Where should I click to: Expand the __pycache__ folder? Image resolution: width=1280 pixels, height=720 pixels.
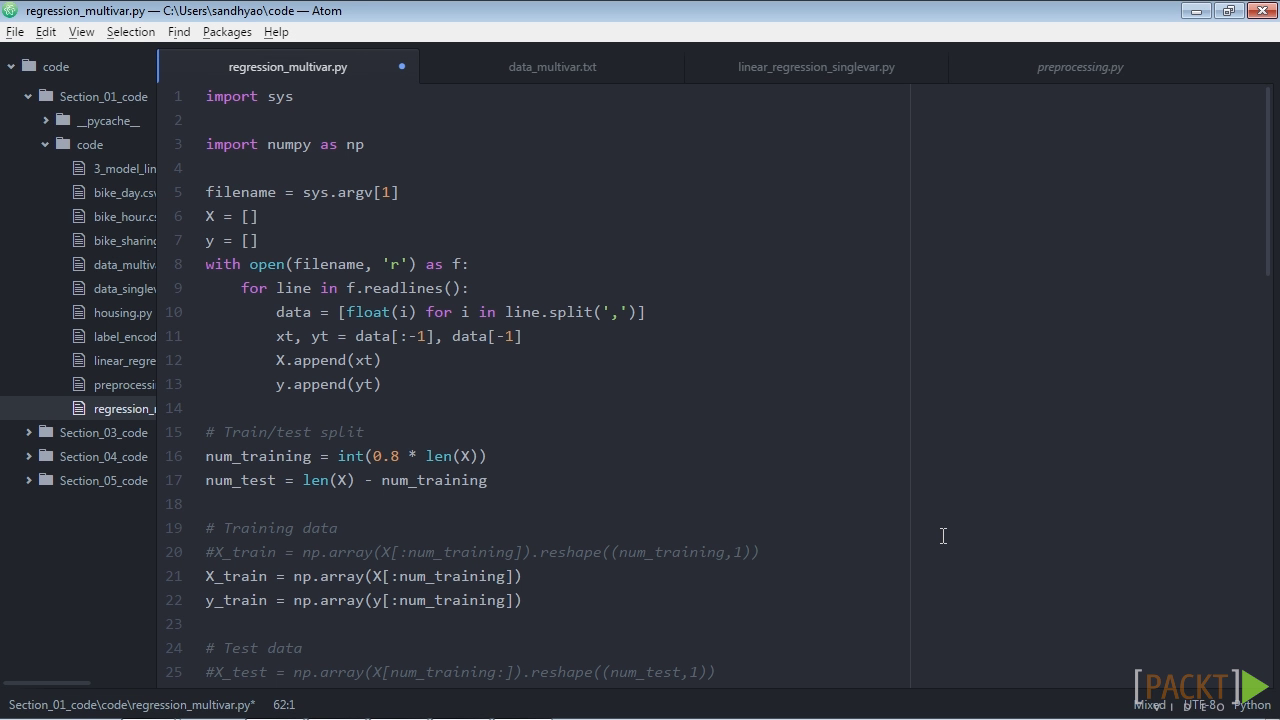[x=46, y=120]
